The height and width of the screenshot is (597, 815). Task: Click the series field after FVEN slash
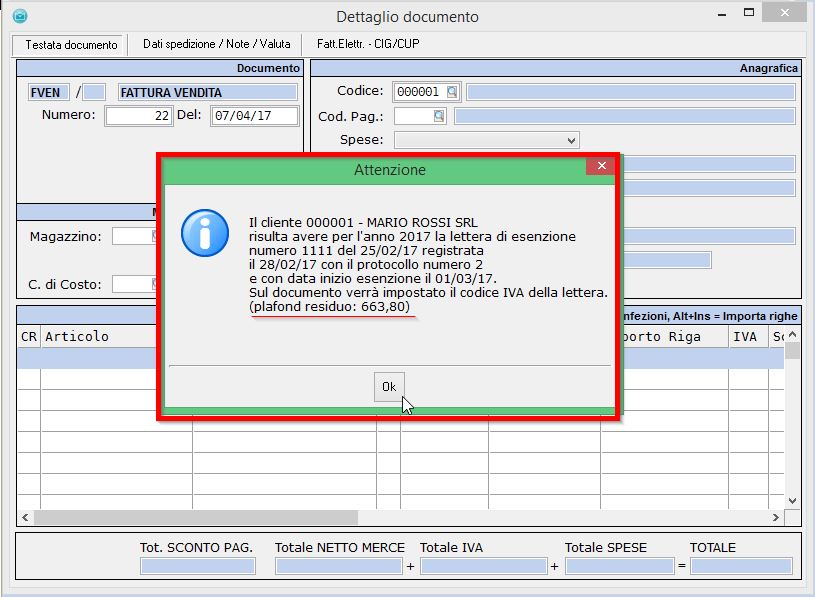94,92
